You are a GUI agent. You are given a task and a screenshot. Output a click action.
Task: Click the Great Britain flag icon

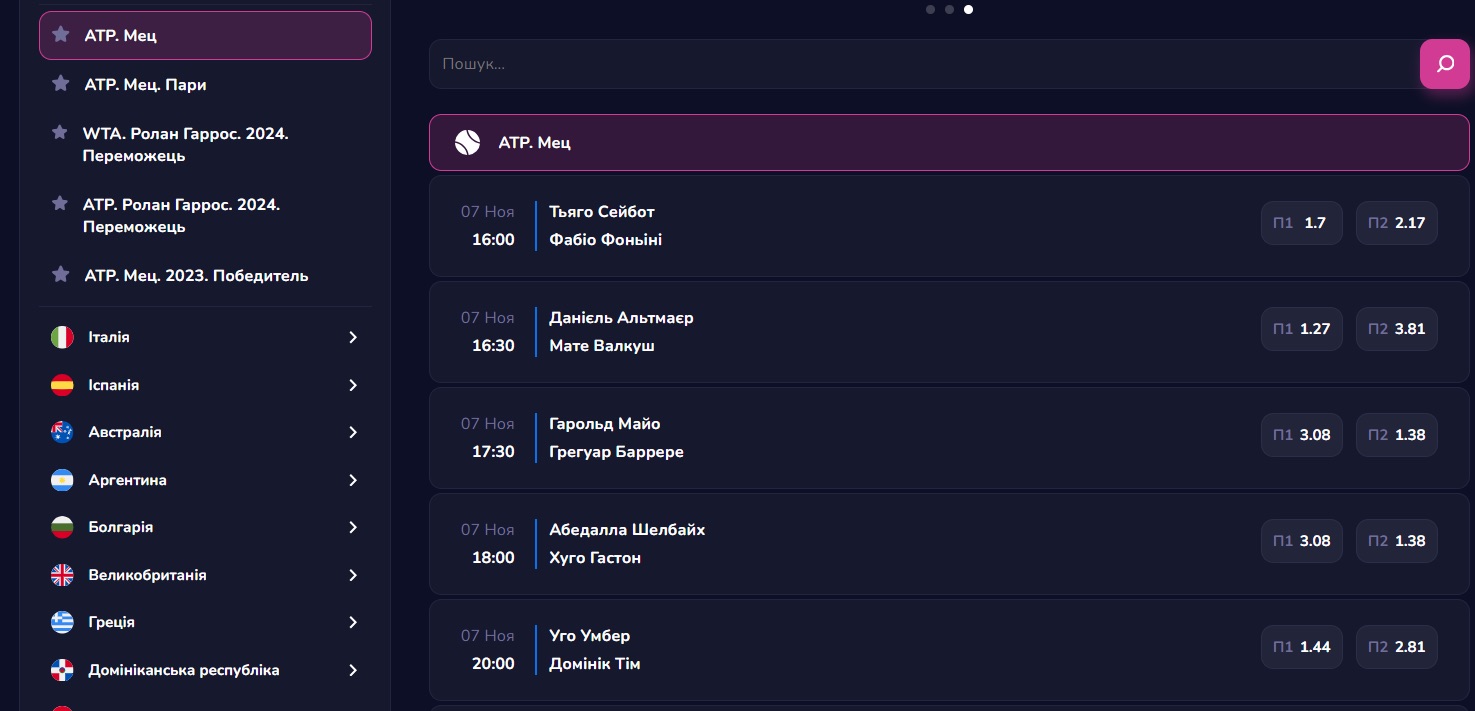pyautogui.click(x=62, y=575)
